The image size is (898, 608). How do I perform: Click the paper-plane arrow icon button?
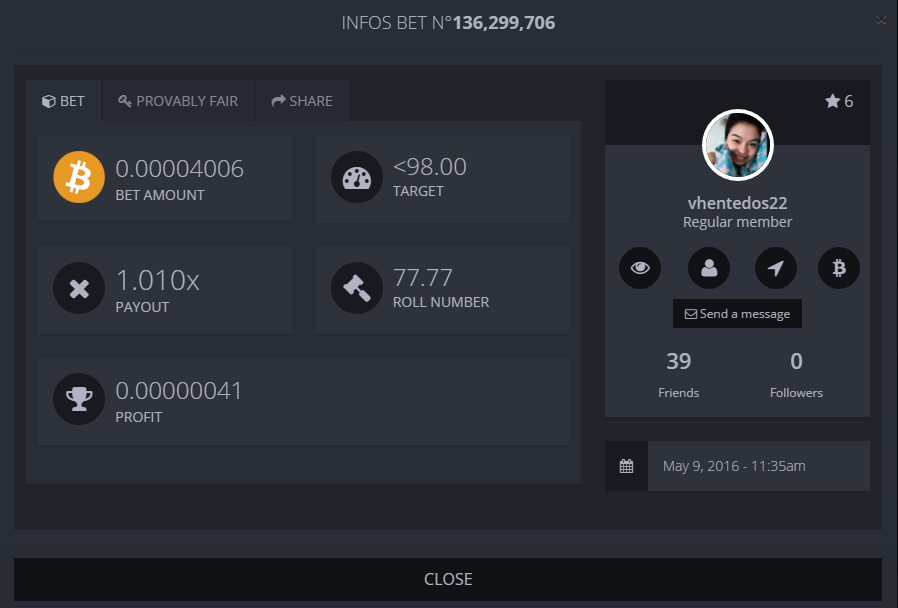[x=776, y=268]
